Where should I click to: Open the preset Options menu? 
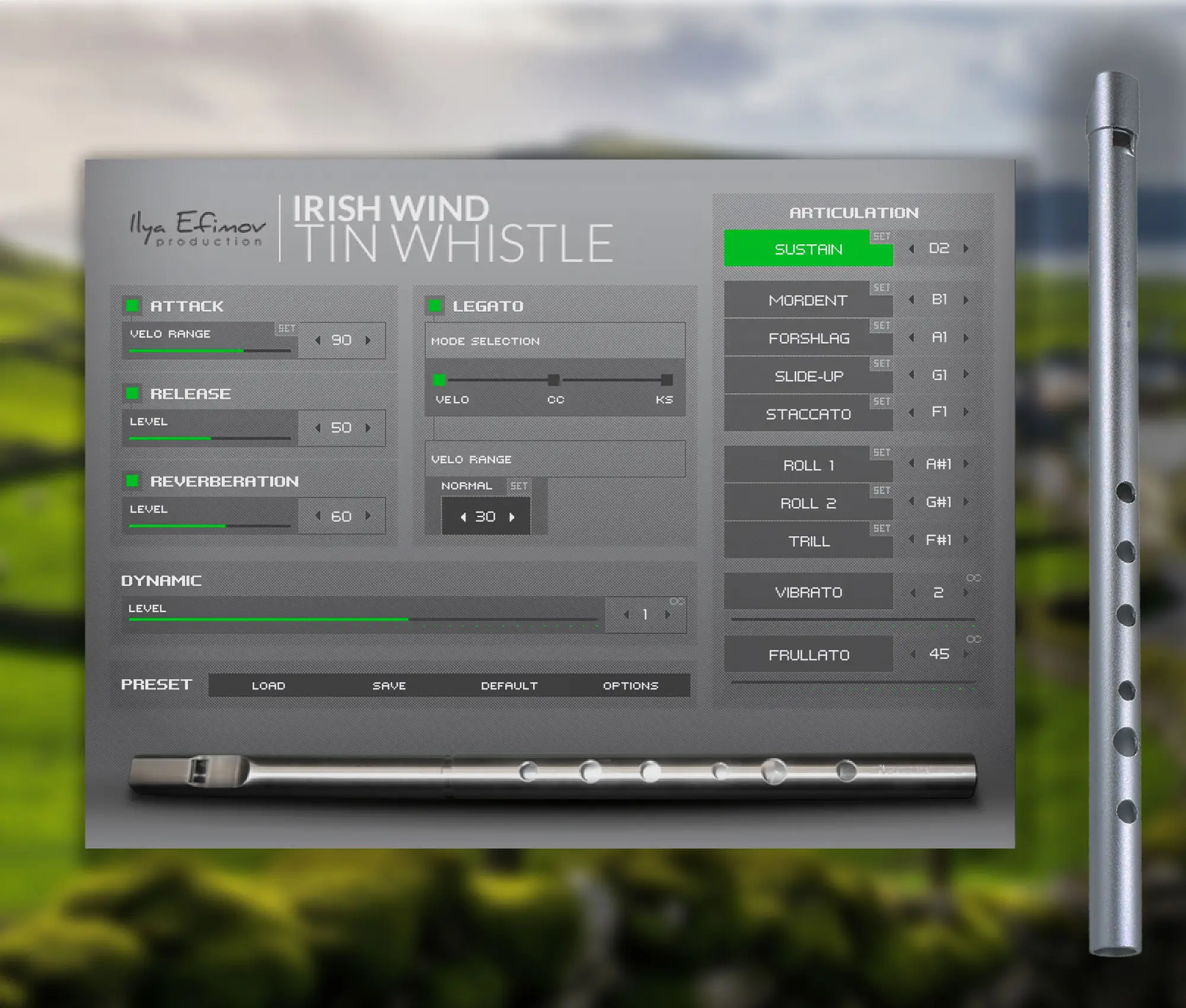[630, 685]
